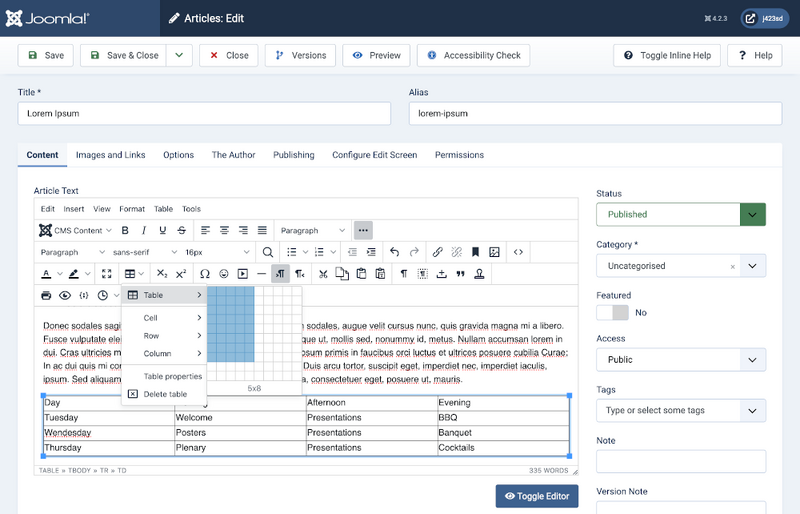
Task: Apply superscript formatting
Action: 181,274
